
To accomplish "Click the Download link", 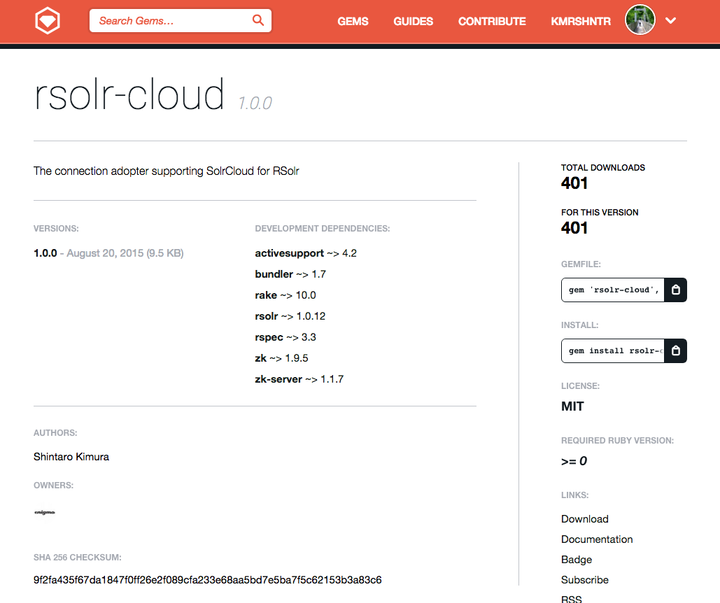I will (585, 519).
